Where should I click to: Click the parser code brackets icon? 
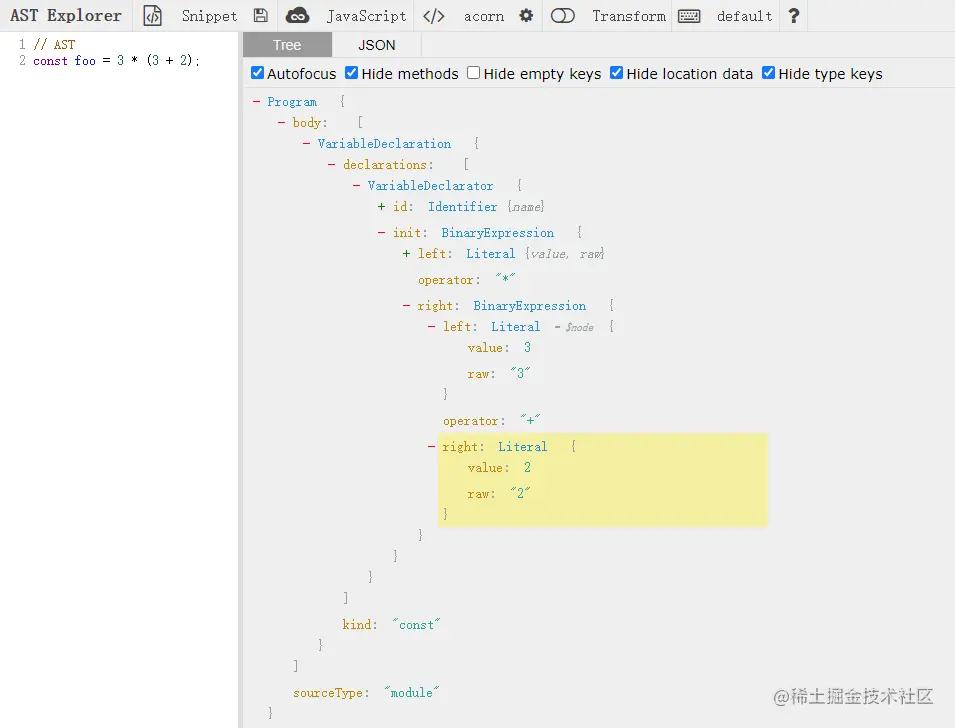[x=434, y=16]
